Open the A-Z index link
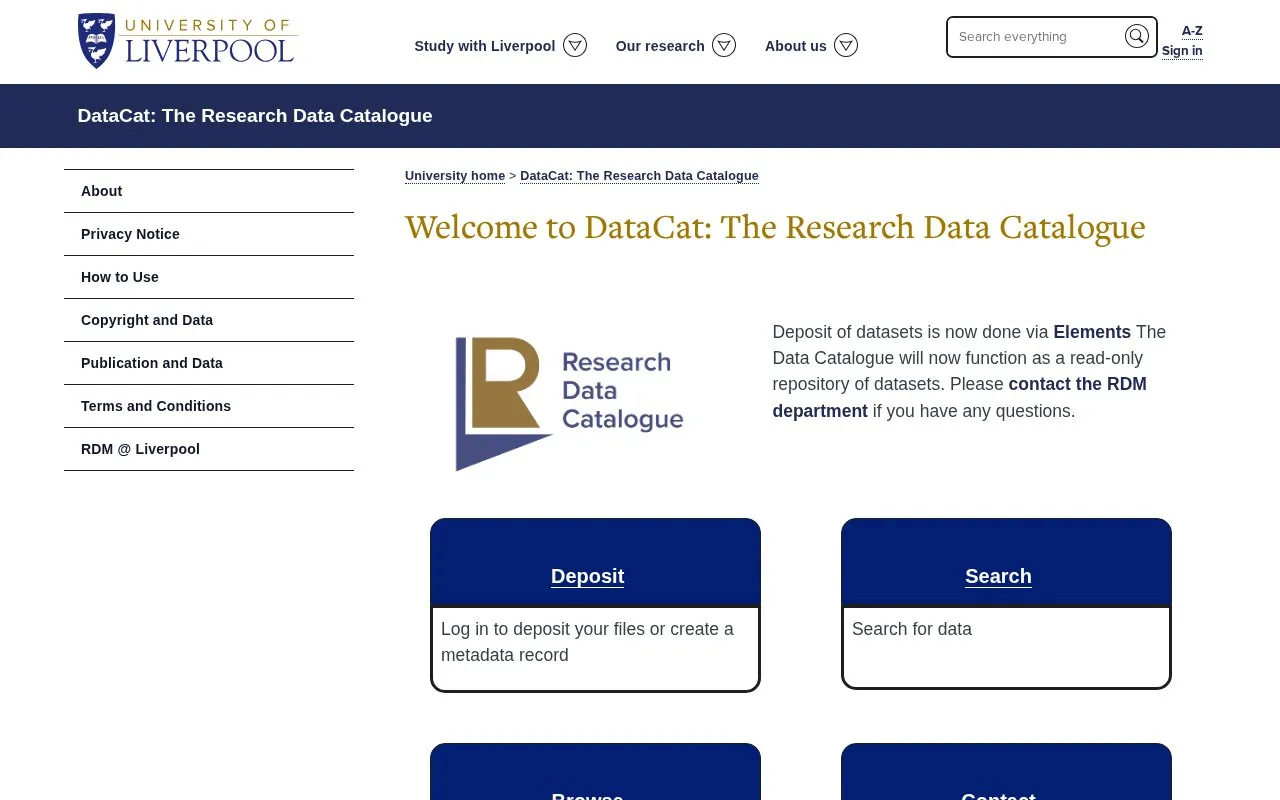This screenshot has height=800, width=1280. pyautogui.click(x=1192, y=31)
